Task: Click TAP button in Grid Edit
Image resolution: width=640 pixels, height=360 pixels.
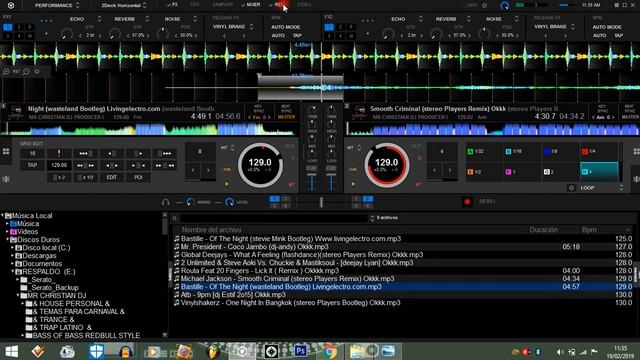Action: (x=32, y=165)
